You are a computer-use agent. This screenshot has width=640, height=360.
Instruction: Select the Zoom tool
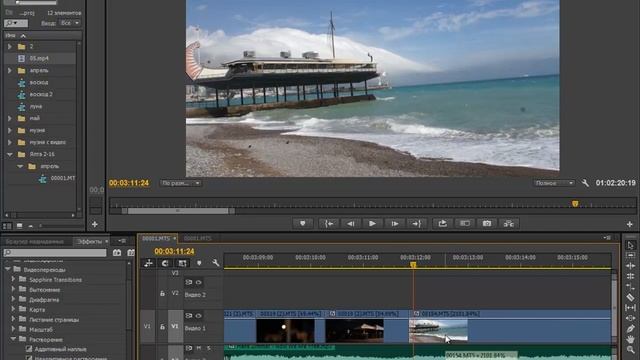click(630, 350)
